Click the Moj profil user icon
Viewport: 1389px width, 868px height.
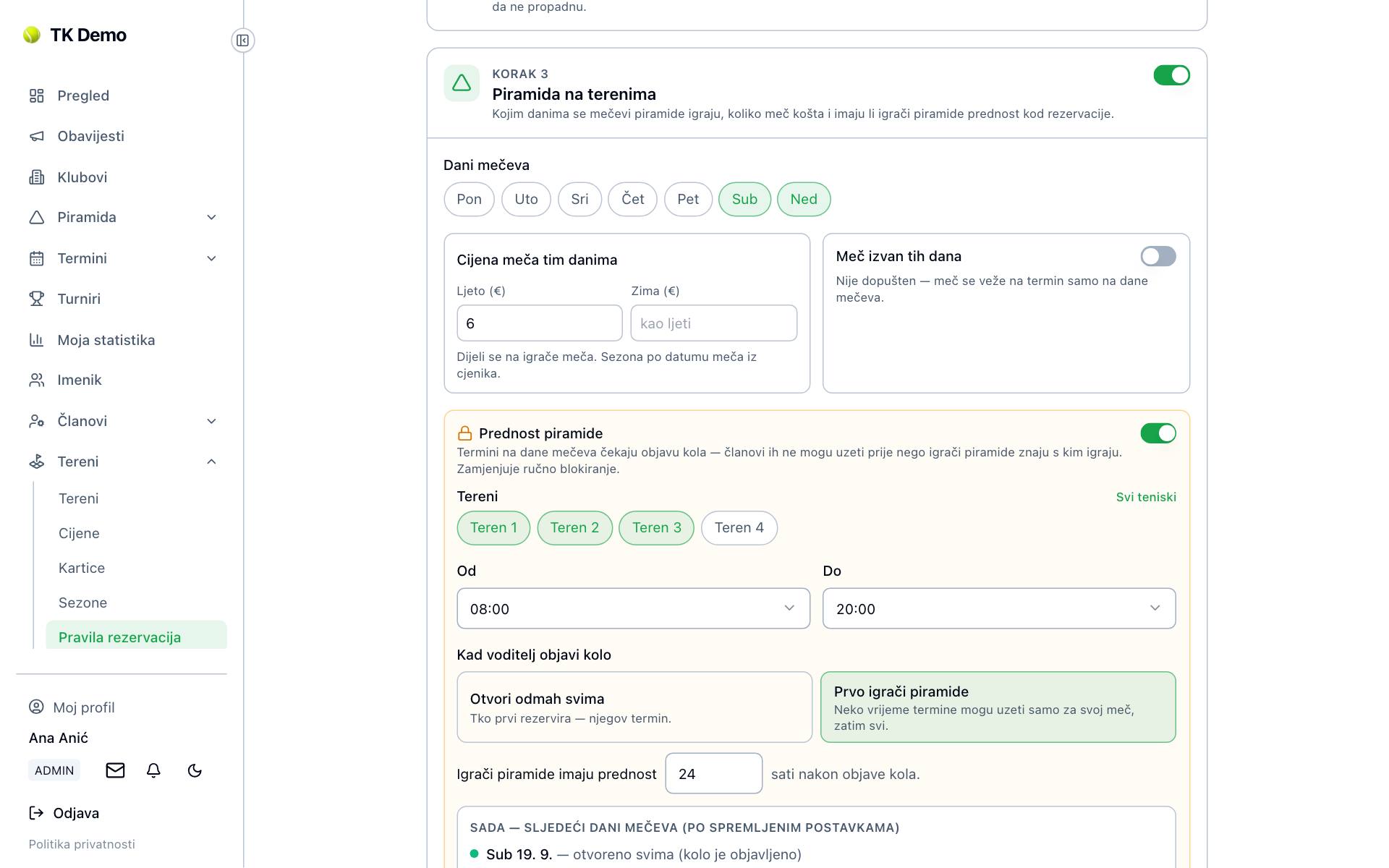pos(36,707)
